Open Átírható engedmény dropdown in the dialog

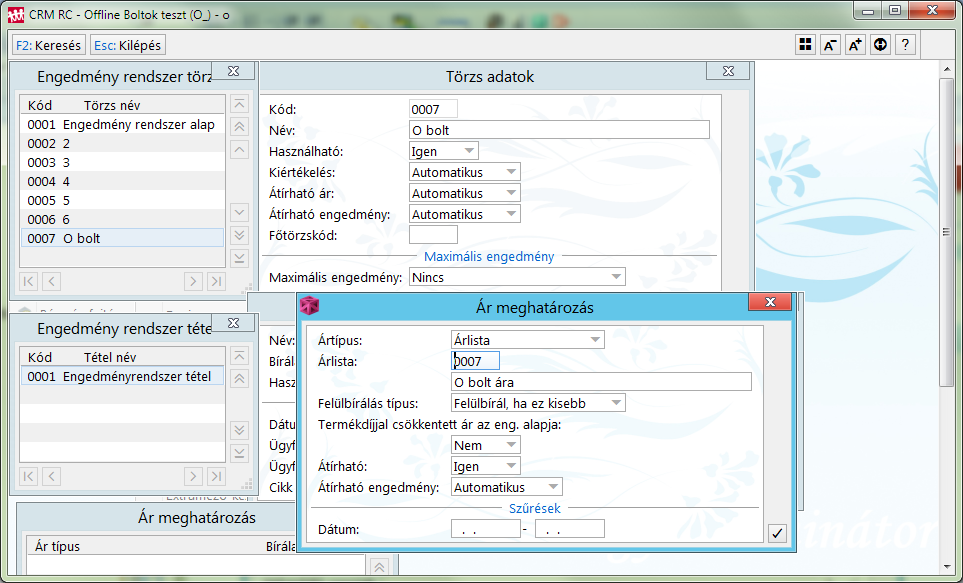[507, 487]
